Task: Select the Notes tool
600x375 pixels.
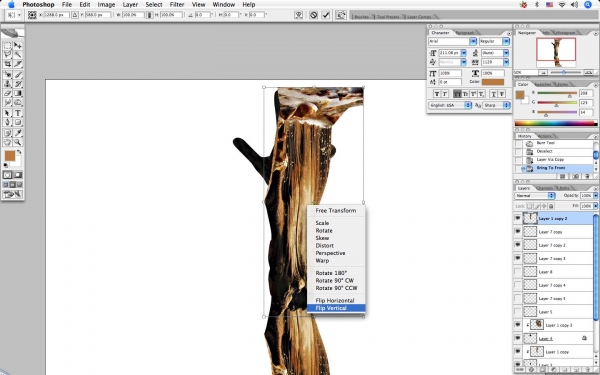Action: tap(7, 133)
